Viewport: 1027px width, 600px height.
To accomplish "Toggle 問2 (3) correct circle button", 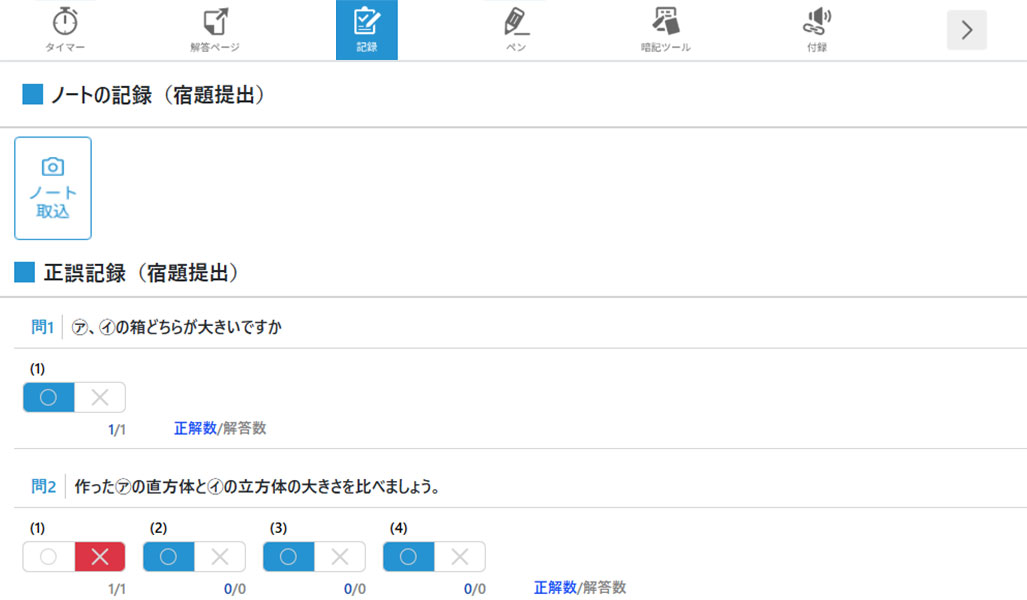I will click(288, 557).
